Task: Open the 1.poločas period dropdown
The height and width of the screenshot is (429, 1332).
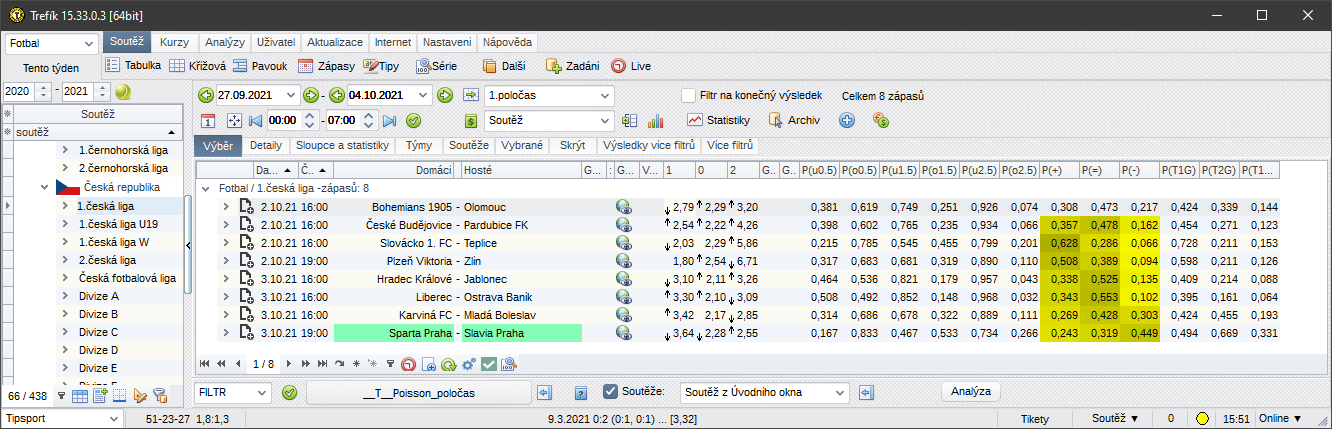Action: [x=548, y=95]
